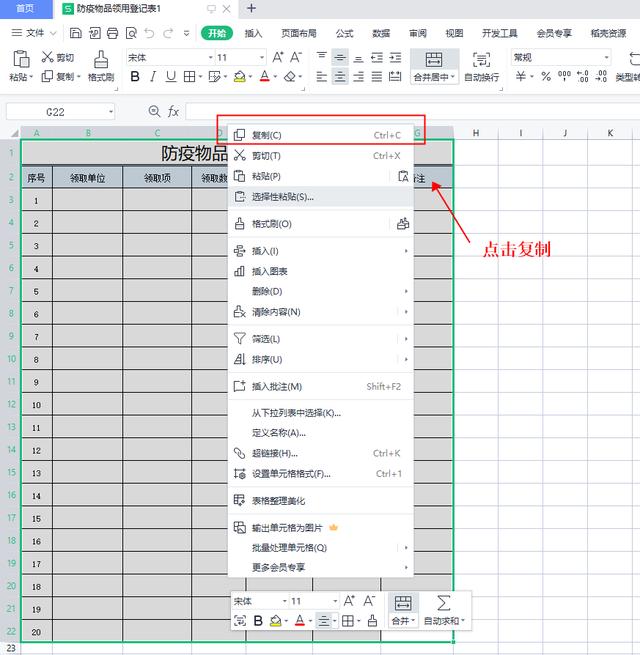The width and height of the screenshot is (640, 655).
Task: Expand the File menu dropdown chevron
Action: 53,33
